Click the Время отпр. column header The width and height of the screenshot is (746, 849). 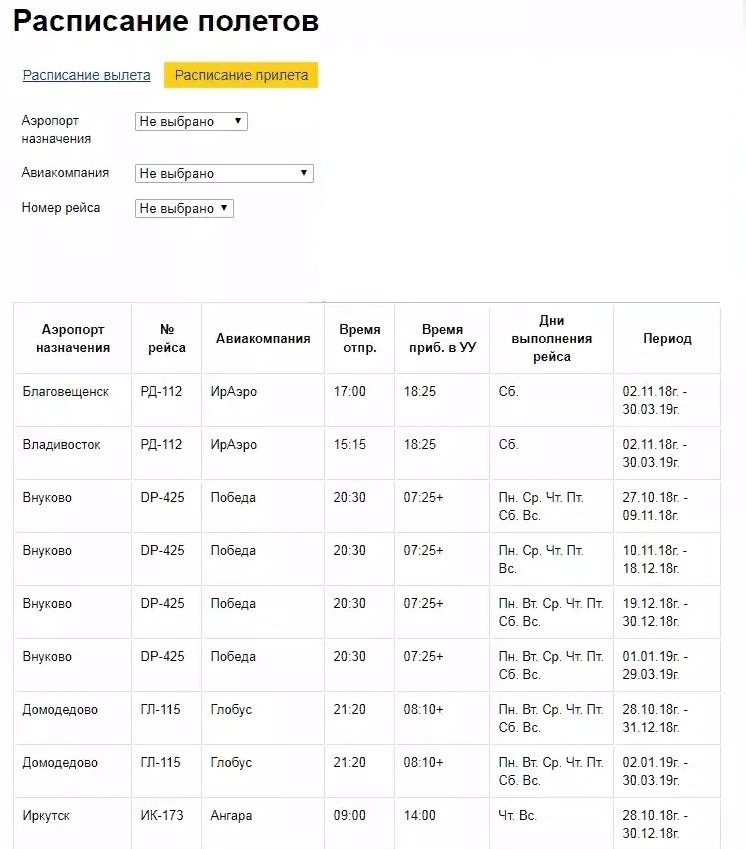pos(360,338)
